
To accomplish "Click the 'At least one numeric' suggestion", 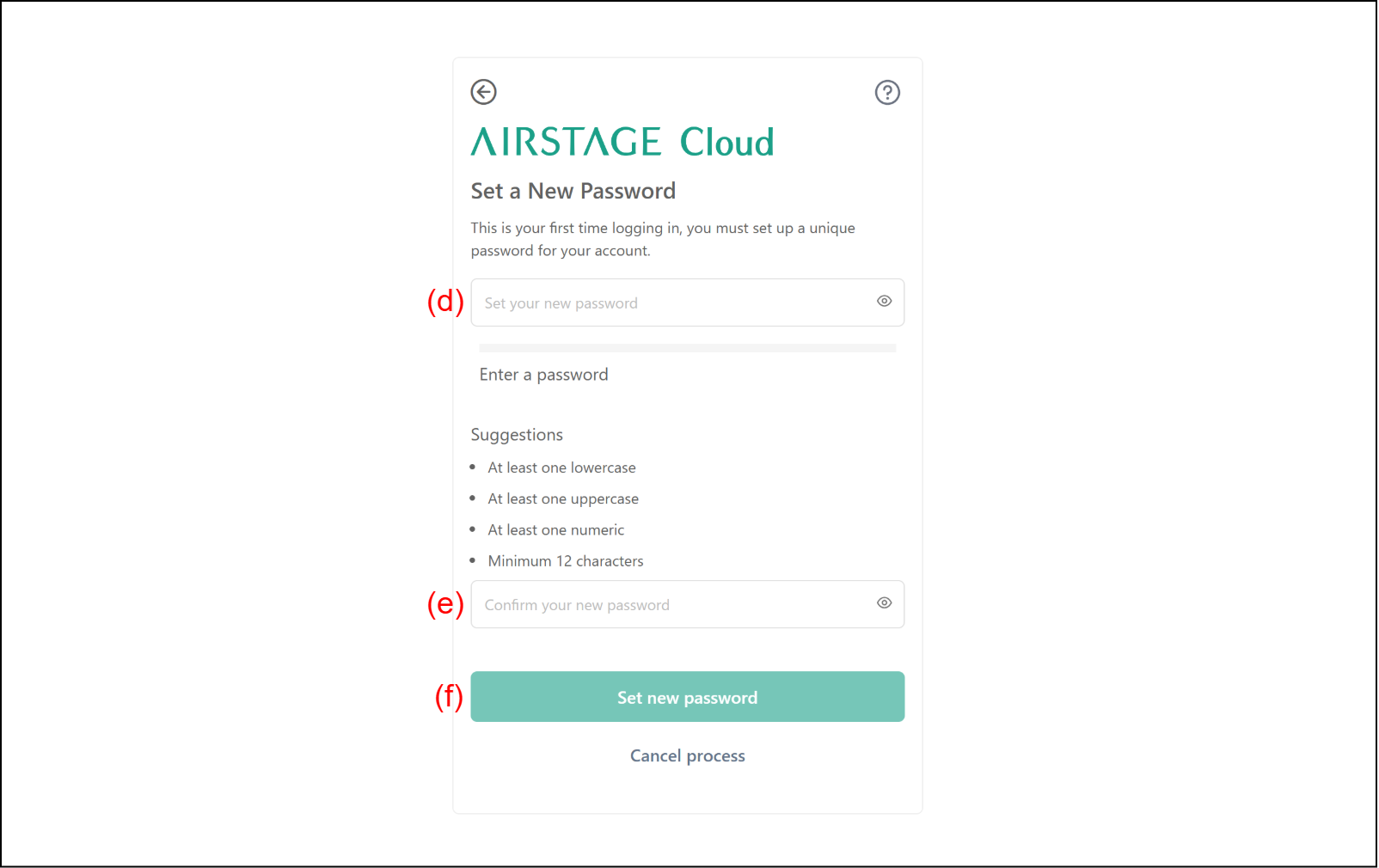I will pos(555,530).
